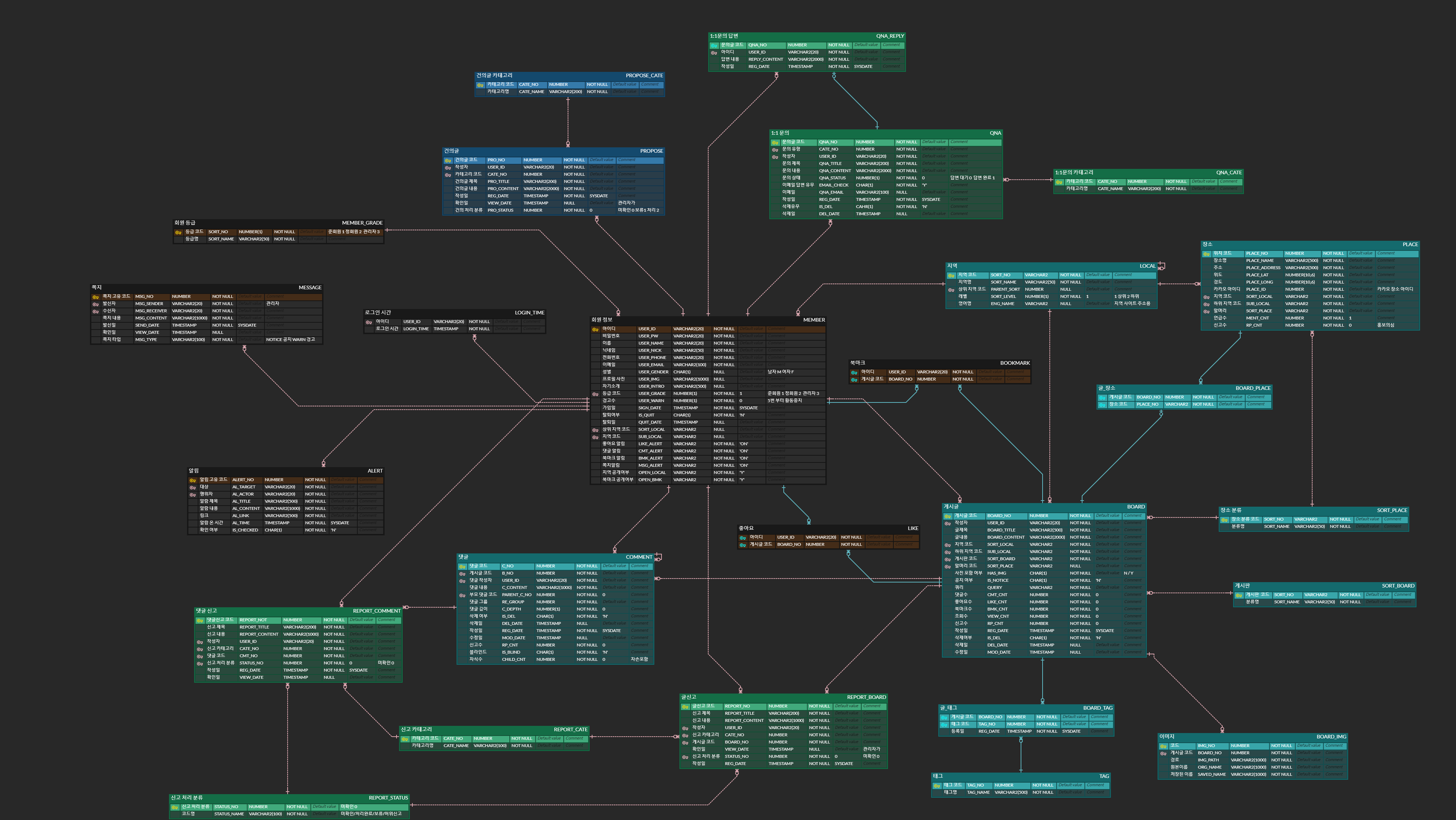Click TAG_NAME column in TAG table
1456x820 pixels.
pyautogui.click(x=978, y=792)
